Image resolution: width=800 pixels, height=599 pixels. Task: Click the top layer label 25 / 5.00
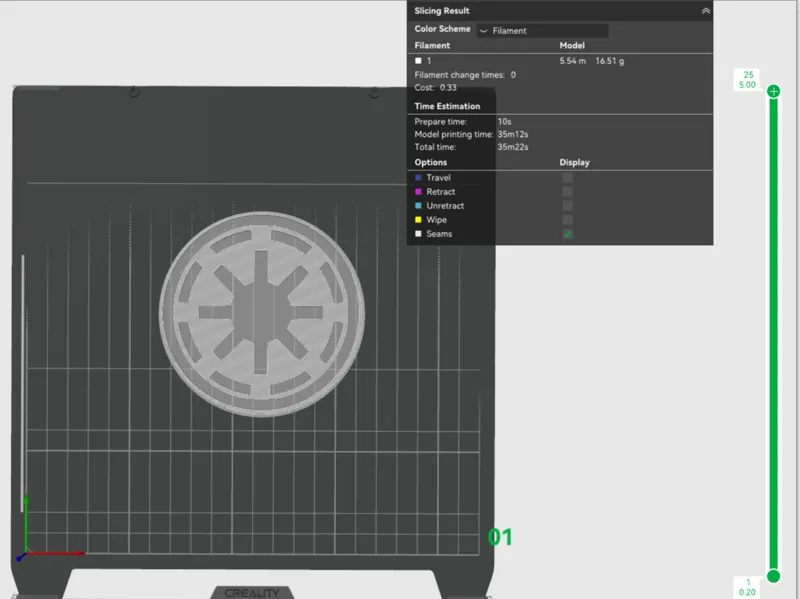[x=747, y=80]
